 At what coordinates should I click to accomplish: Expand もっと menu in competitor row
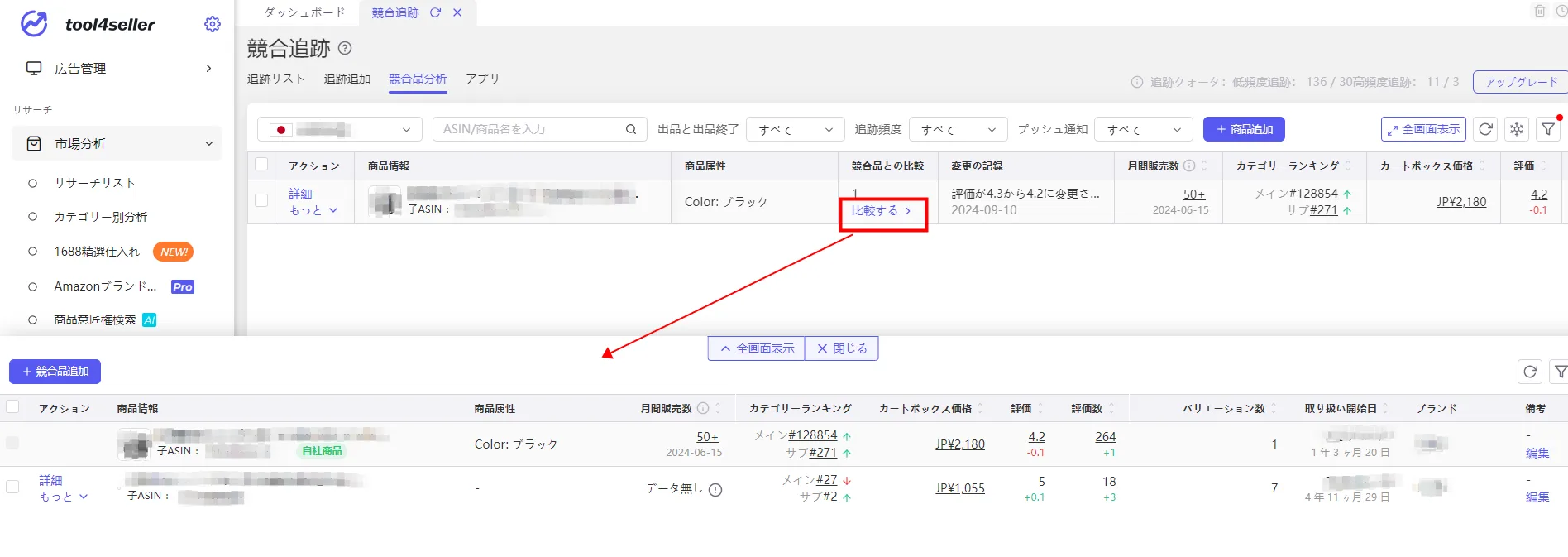(x=64, y=497)
